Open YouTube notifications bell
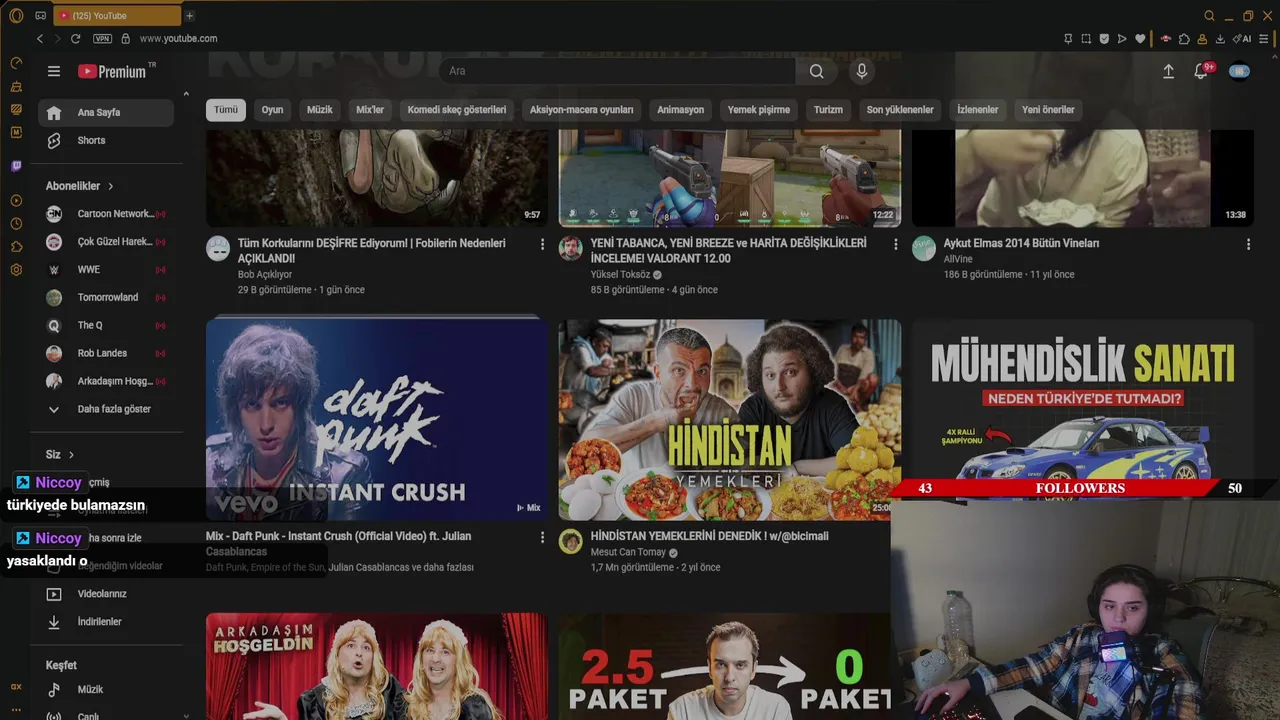 [x=1202, y=71]
